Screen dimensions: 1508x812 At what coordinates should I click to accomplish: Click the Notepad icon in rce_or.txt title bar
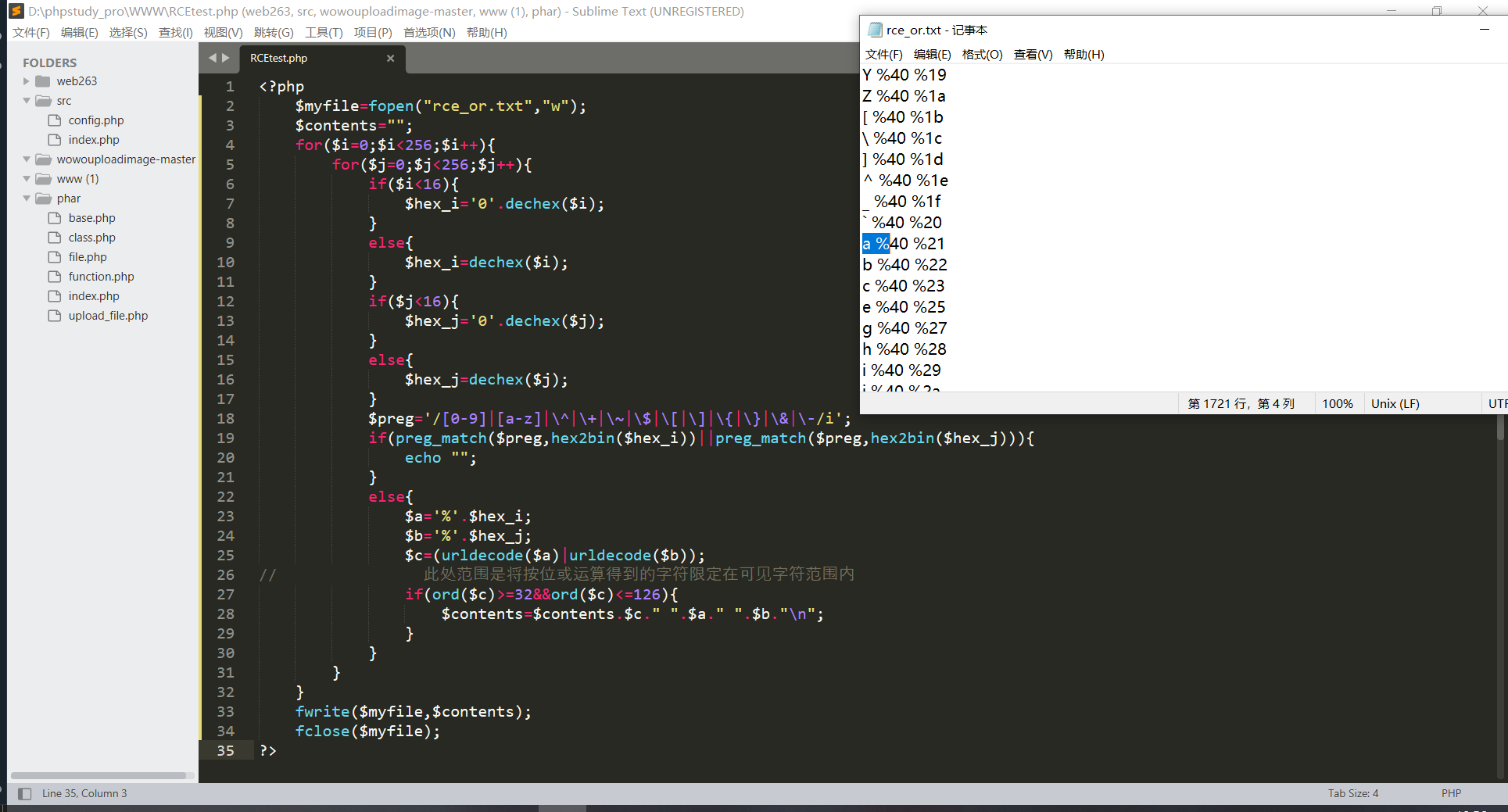(875, 30)
